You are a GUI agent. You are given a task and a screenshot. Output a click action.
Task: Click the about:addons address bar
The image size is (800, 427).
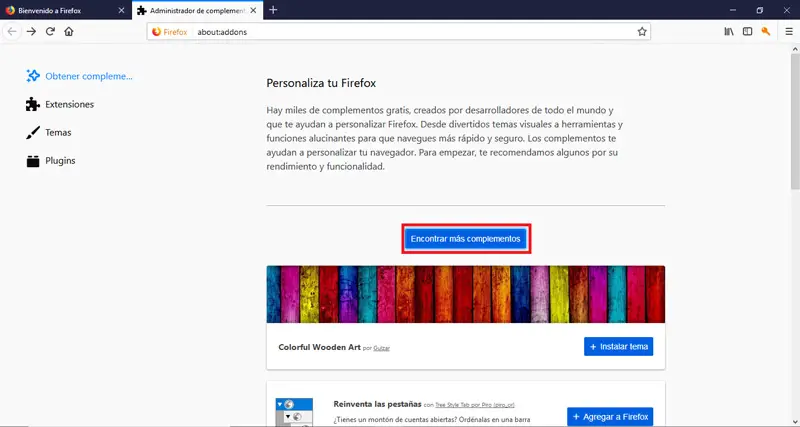[398, 32]
